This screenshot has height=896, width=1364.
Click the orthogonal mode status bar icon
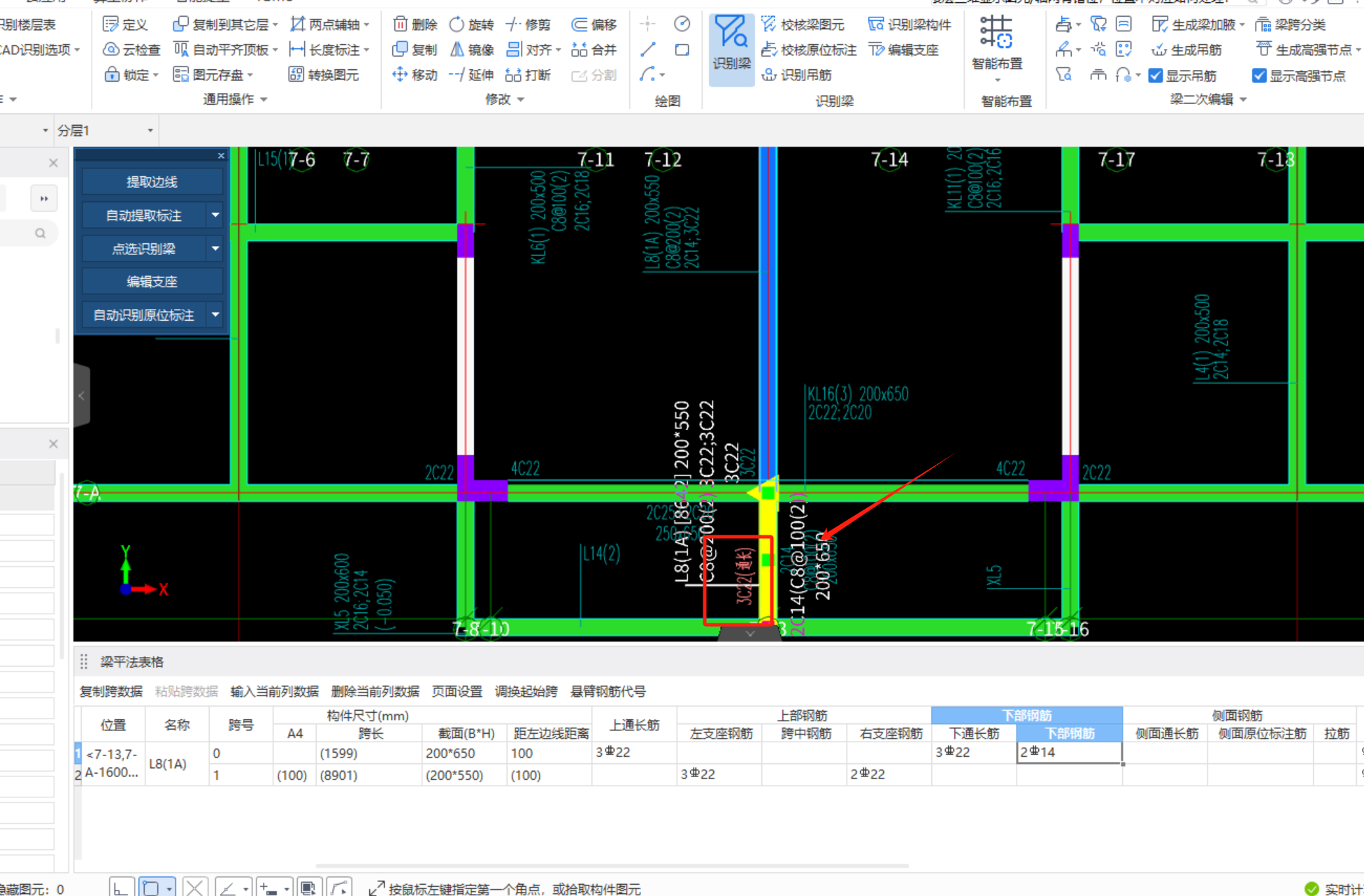(120, 888)
